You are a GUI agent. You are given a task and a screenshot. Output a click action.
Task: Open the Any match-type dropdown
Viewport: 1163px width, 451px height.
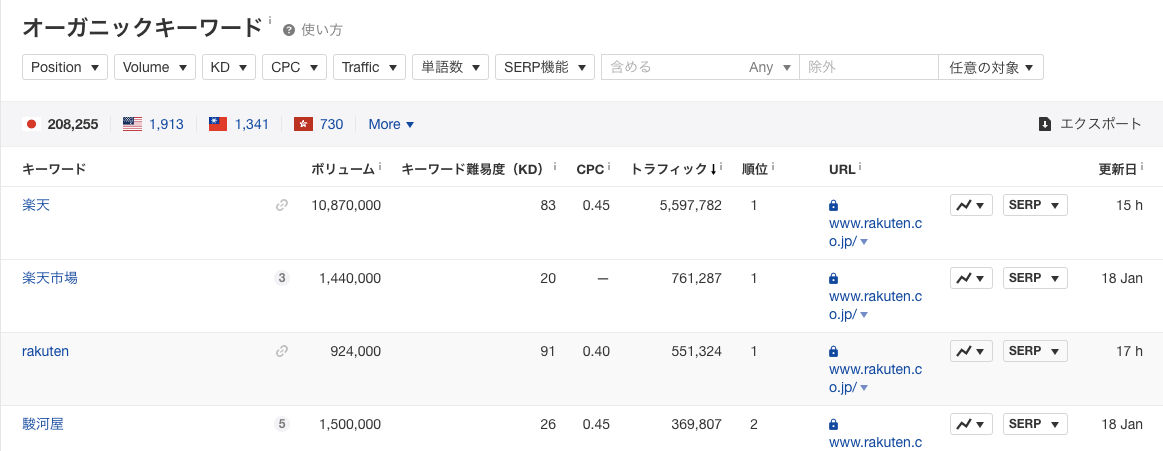tap(770, 67)
